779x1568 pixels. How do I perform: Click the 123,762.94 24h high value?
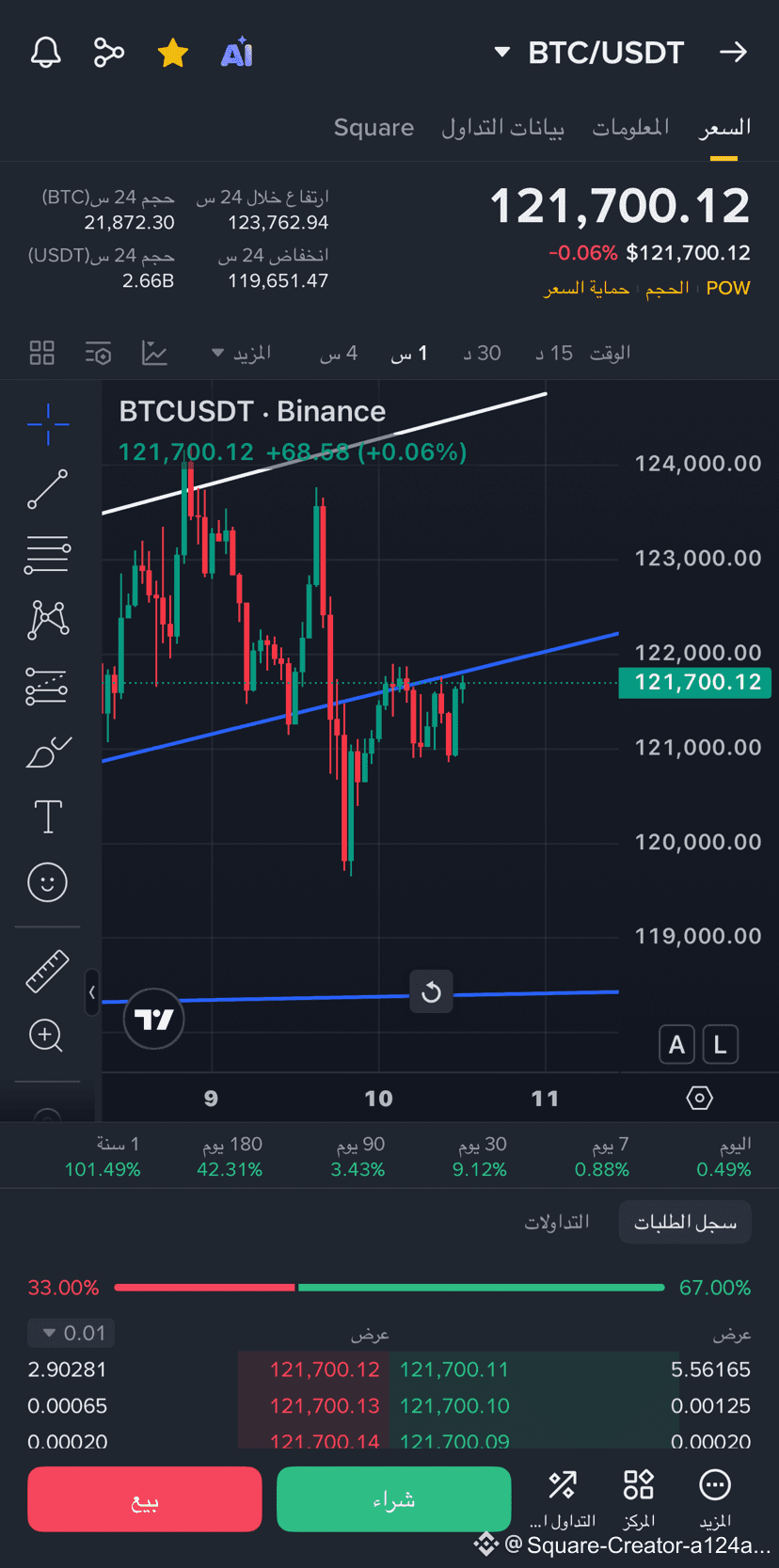(278, 223)
